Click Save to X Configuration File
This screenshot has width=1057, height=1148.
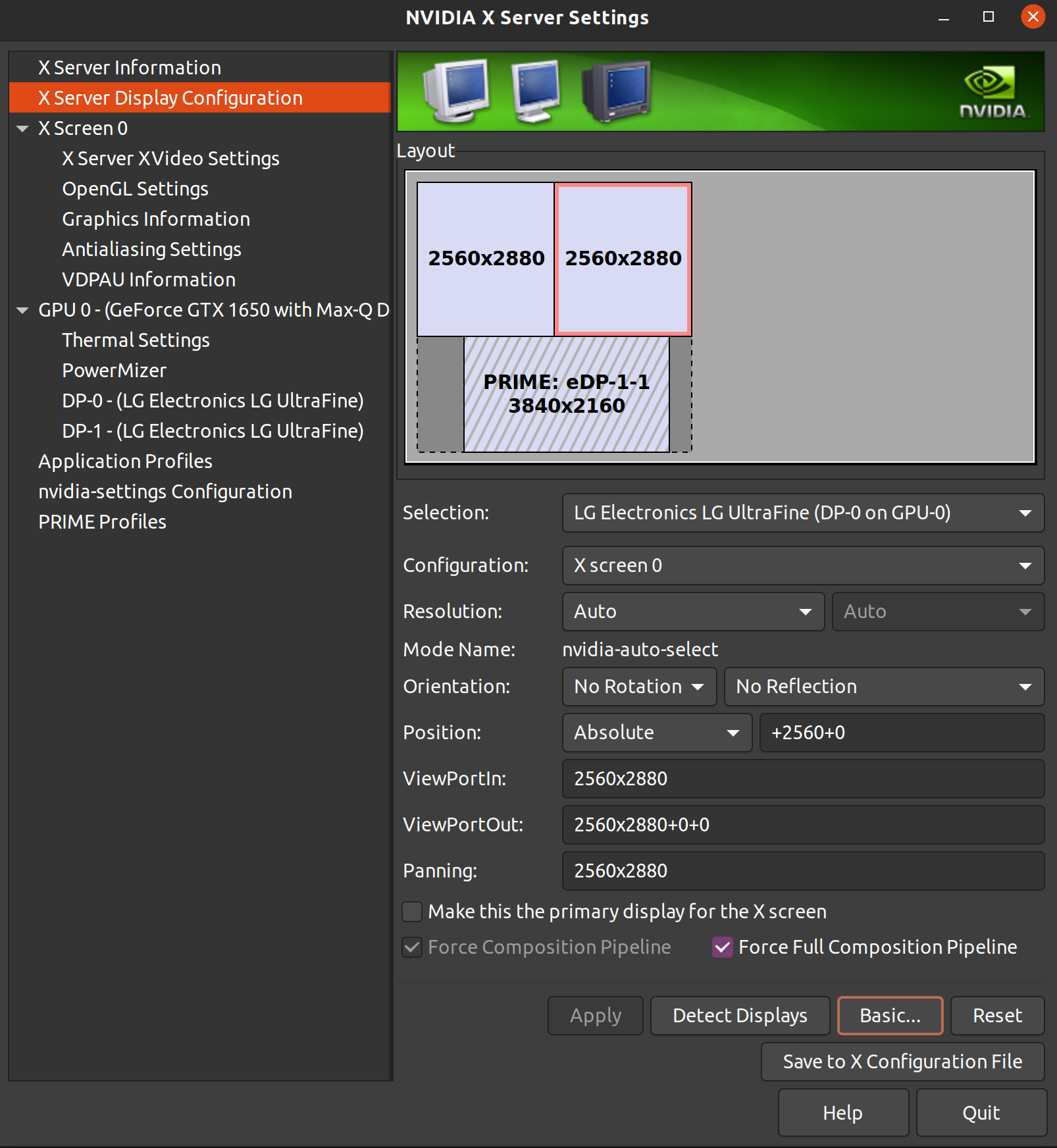pos(902,1062)
